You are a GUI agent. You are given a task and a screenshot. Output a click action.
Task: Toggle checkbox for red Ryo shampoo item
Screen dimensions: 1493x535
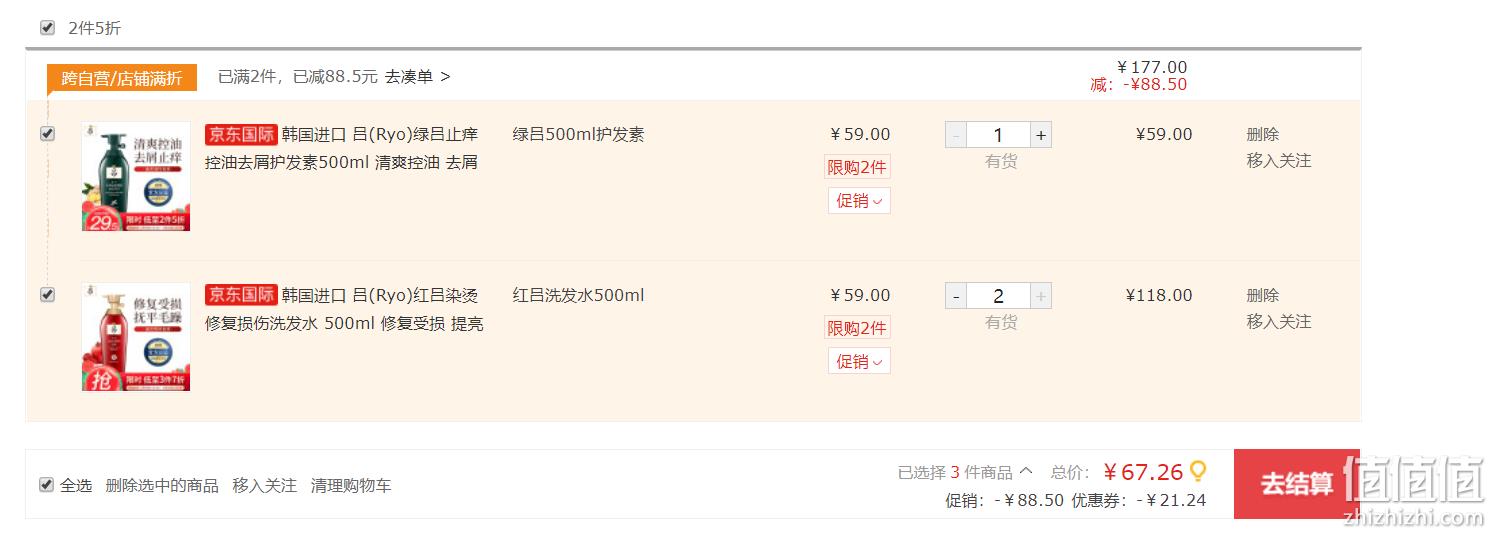click(x=47, y=294)
